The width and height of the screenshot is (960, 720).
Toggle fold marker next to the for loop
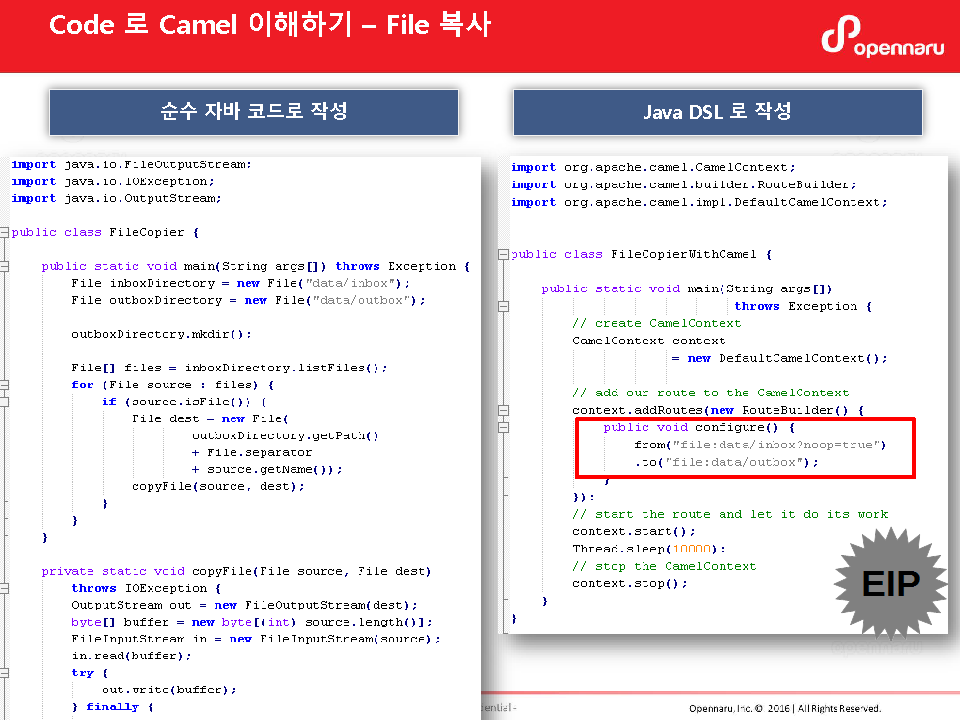pos(5,385)
